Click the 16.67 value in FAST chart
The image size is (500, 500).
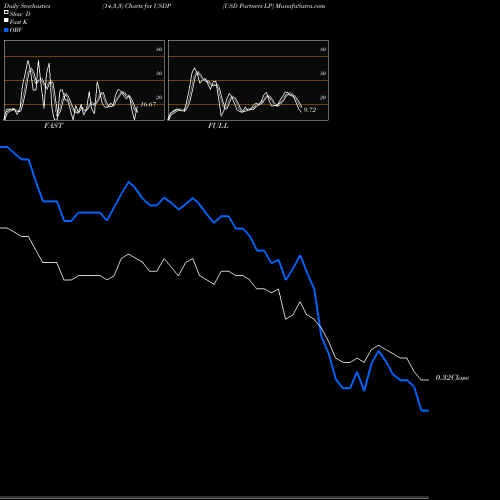pyautogui.click(x=148, y=105)
